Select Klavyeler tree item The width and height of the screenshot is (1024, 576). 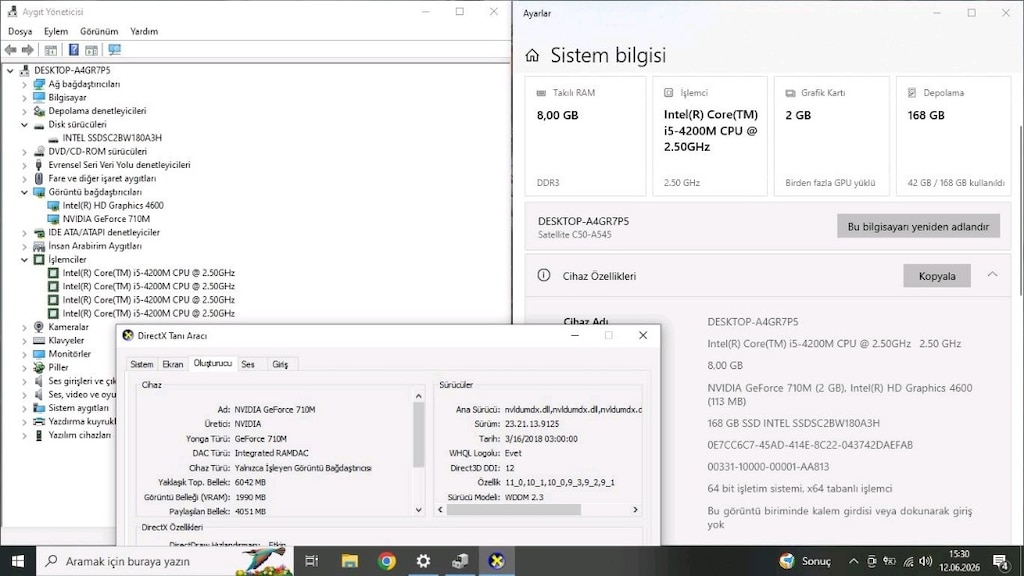tap(66, 340)
